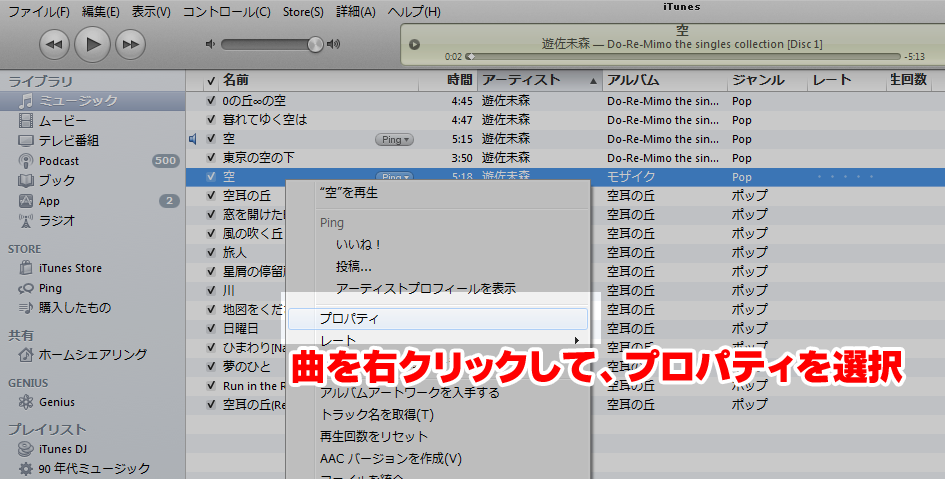The image size is (945, 479).
Task: Expand the レート submenu in the context menu
Action: pyautogui.click(x=438, y=340)
